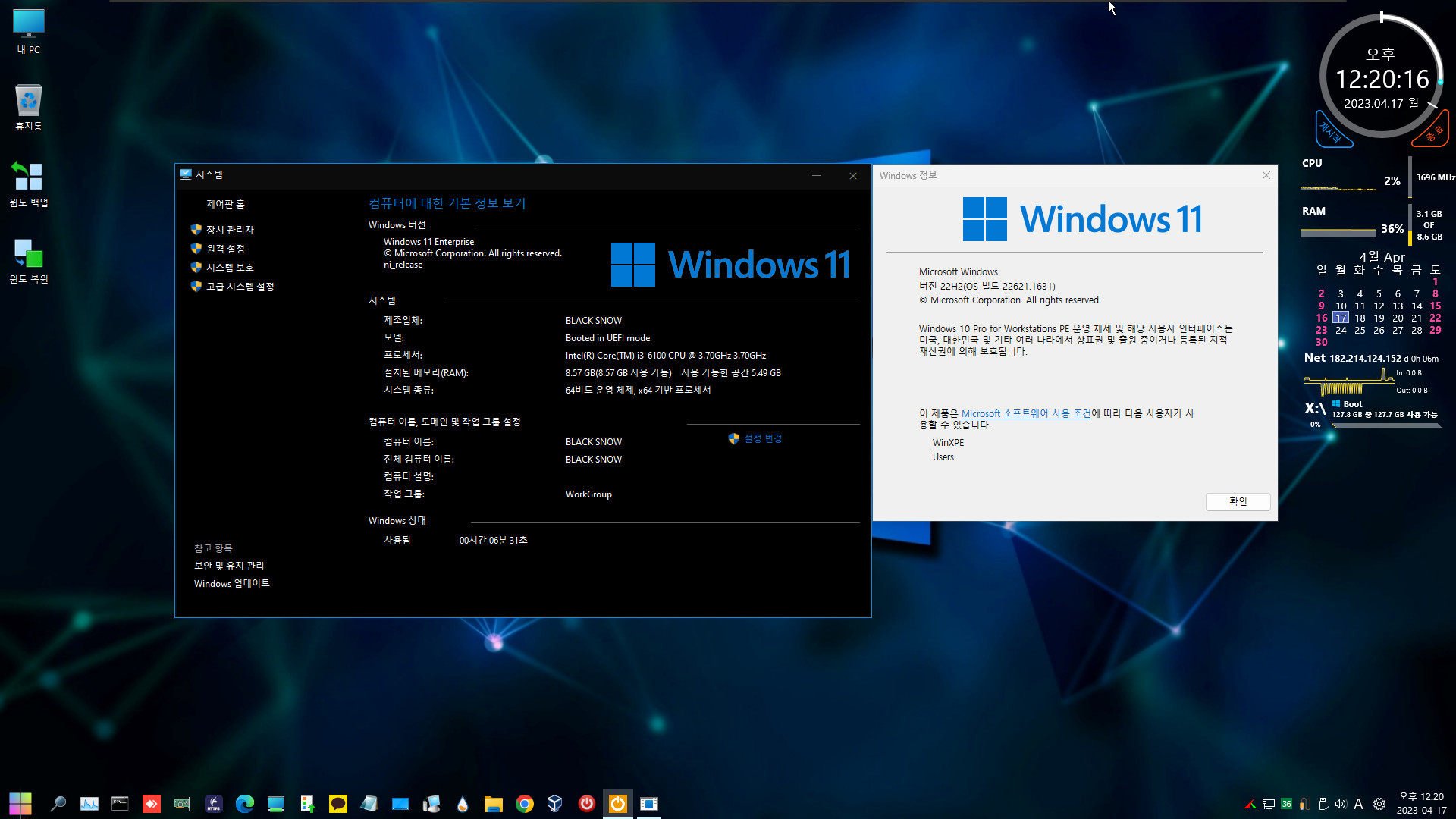Click the Microsoft 소프트웨어 사용 조건 link
This screenshot has height=819, width=1456.
pyautogui.click(x=1026, y=413)
